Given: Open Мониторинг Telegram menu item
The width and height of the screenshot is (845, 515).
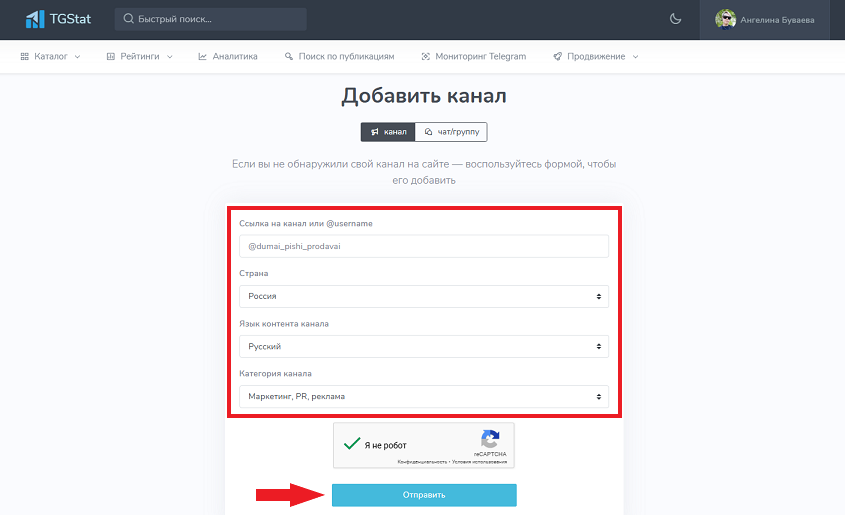Looking at the screenshot, I should tap(474, 57).
